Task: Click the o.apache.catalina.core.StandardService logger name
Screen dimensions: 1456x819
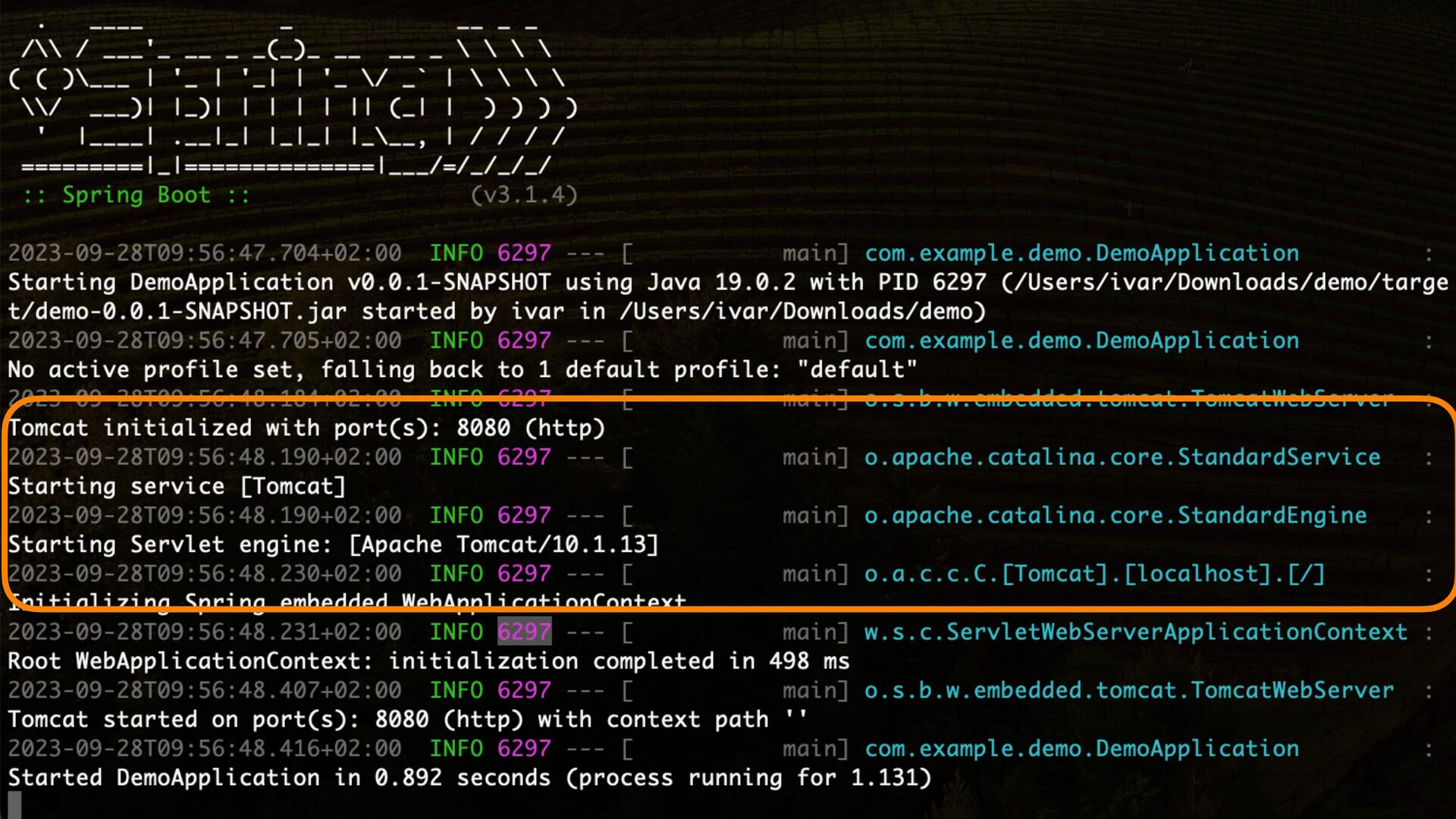Action: [x=1122, y=457]
